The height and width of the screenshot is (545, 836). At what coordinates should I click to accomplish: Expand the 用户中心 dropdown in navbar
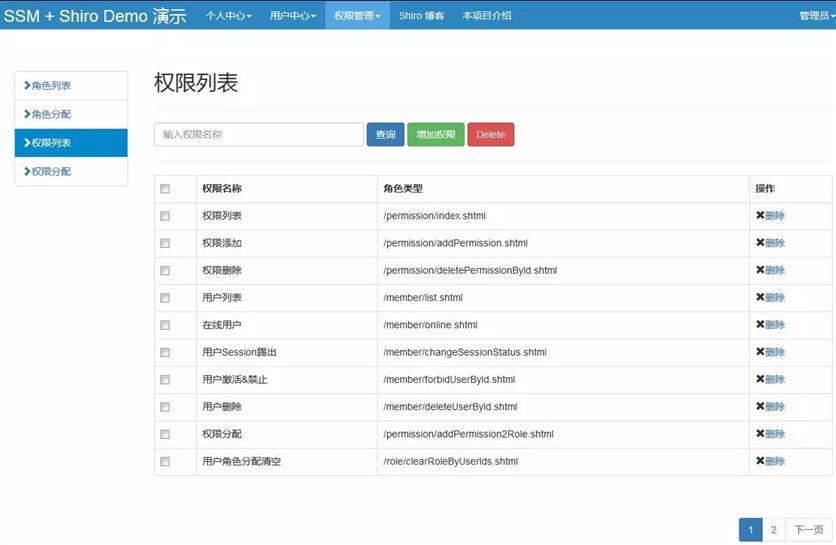(292, 16)
